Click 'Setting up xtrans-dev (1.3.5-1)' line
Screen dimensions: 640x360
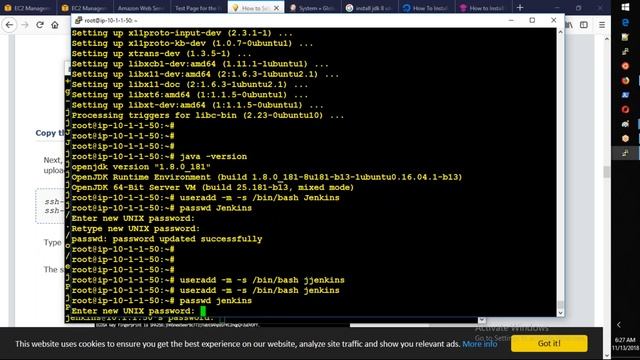(x=161, y=54)
